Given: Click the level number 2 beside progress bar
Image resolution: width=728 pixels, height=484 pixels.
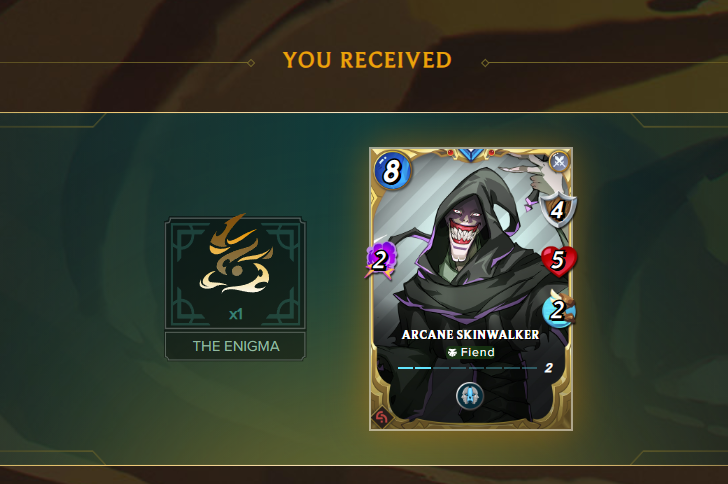Looking at the screenshot, I should (x=549, y=368).
